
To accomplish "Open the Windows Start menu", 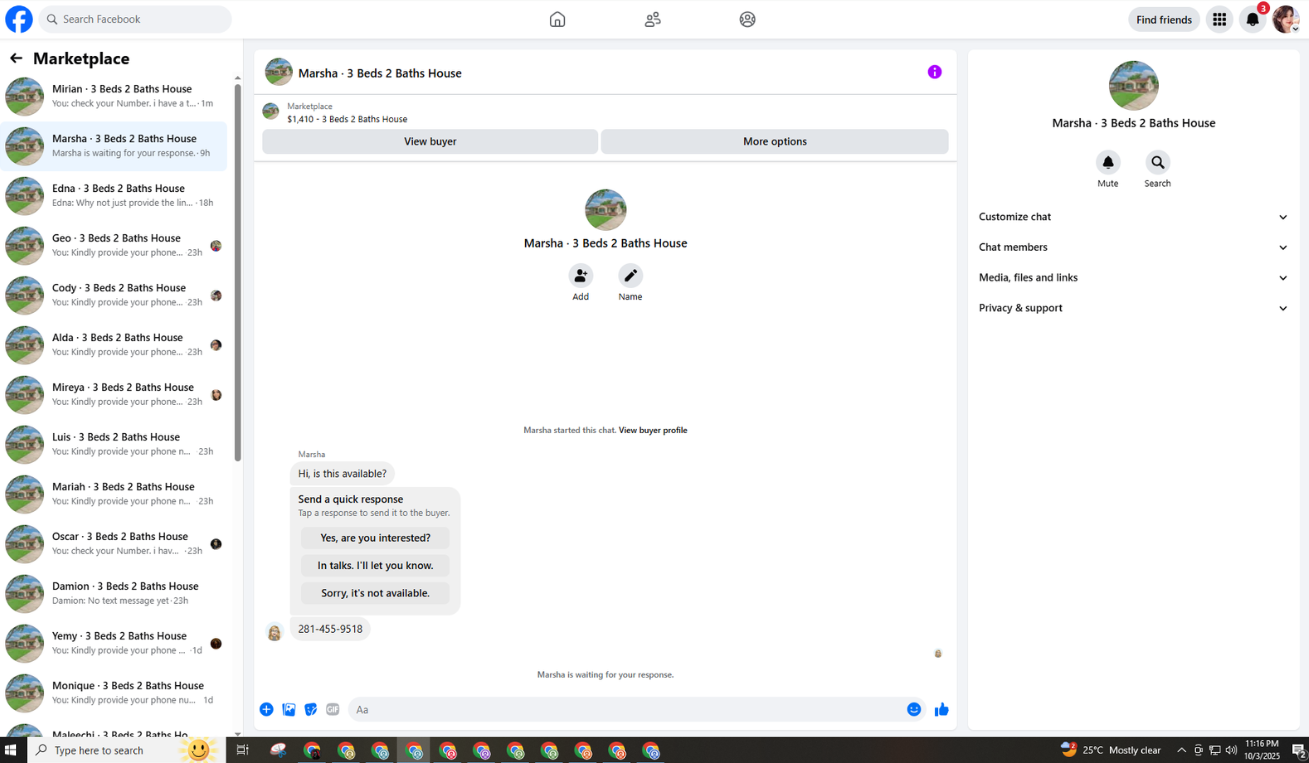I will click(12, 750).
